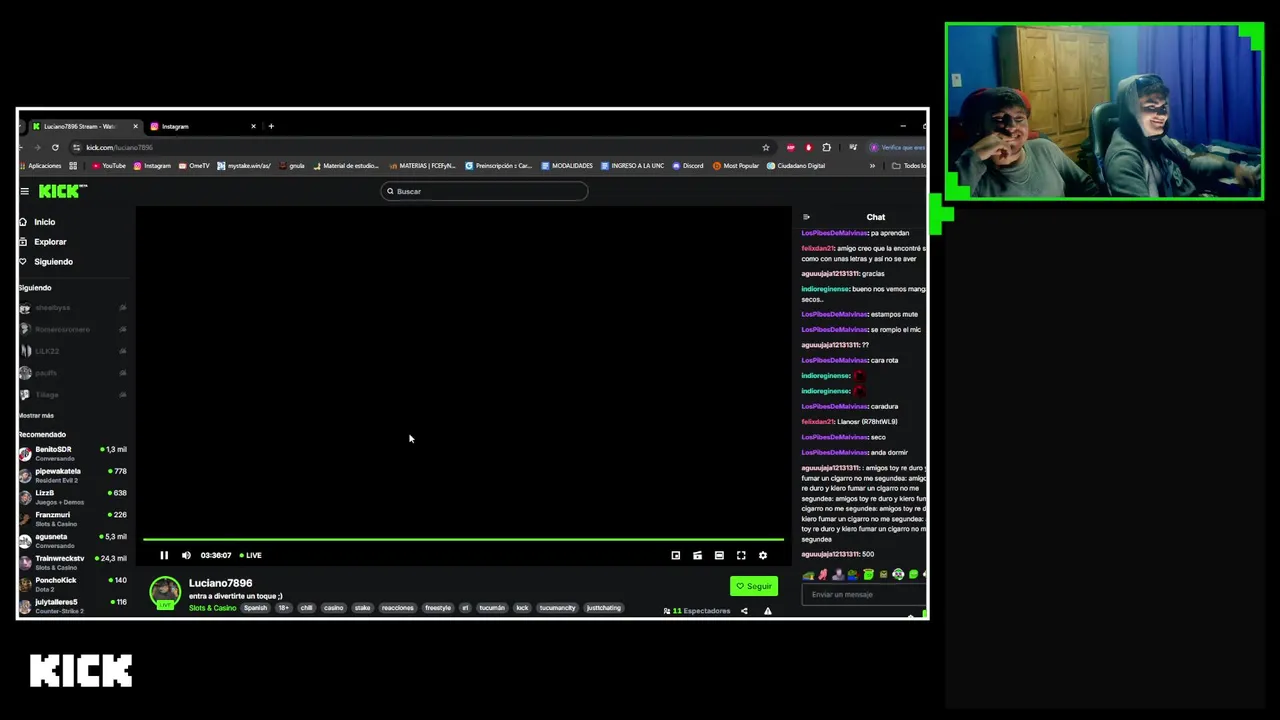Follow the channel with Seguir button
This screenshot has height=720, width=1280.
(x=754, y=586)
